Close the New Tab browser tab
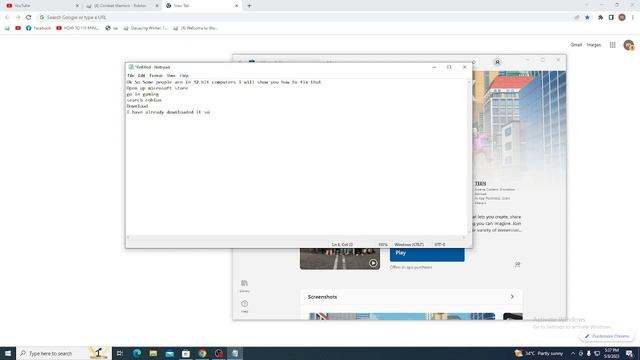 [x=236, y=6]
